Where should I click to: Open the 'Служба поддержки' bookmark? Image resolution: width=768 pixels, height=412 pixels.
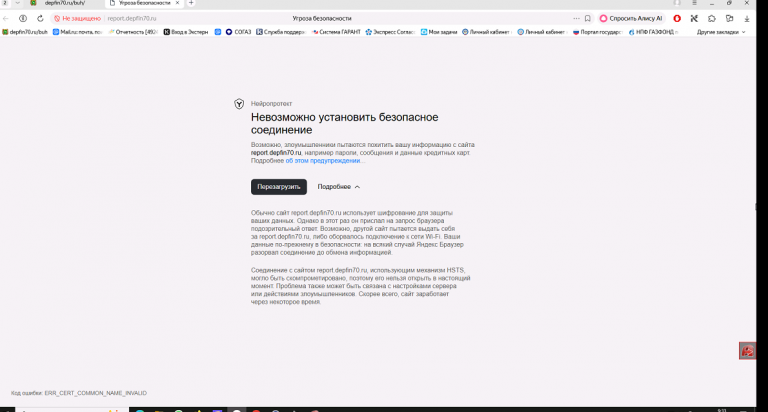281,32
